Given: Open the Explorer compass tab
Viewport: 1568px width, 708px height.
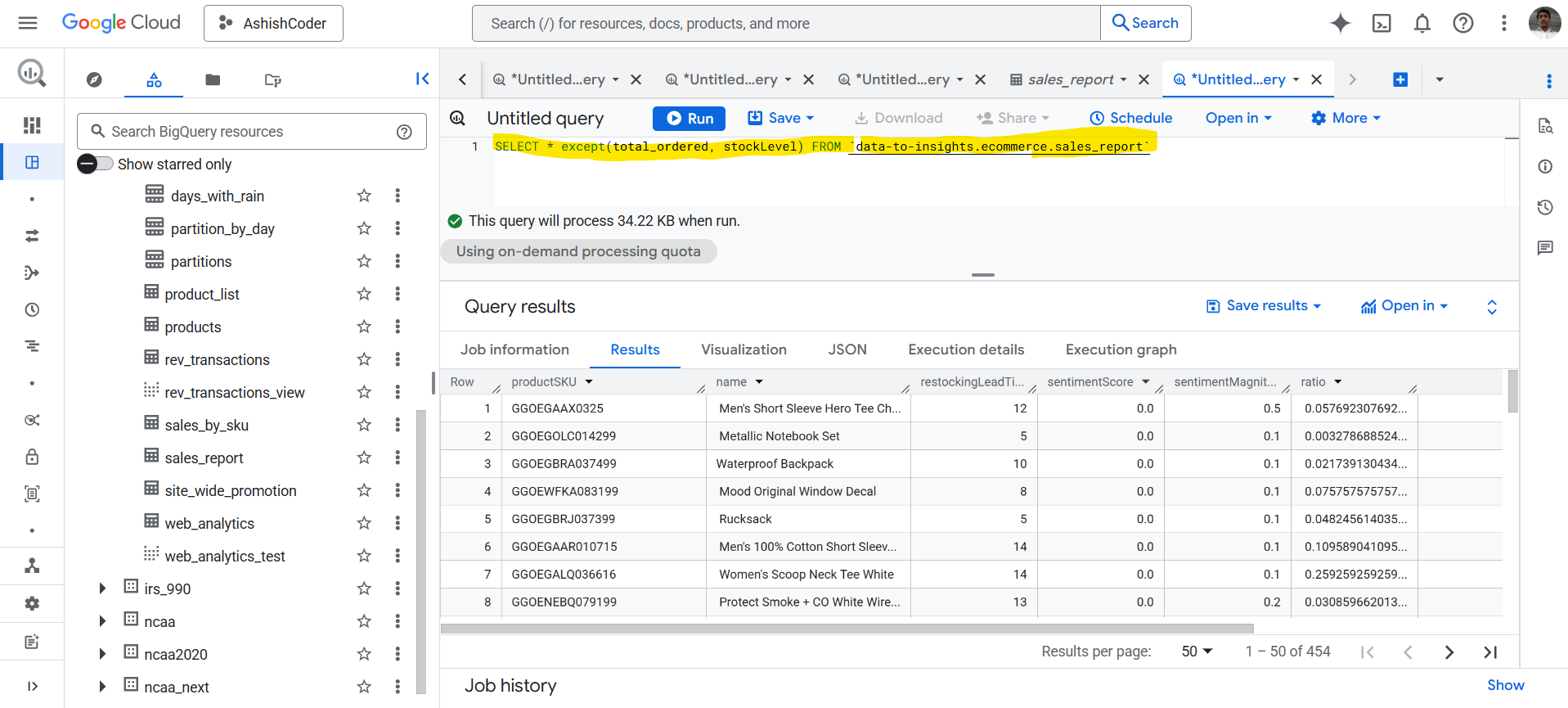Looking at the screenshot, I should 94,79.
